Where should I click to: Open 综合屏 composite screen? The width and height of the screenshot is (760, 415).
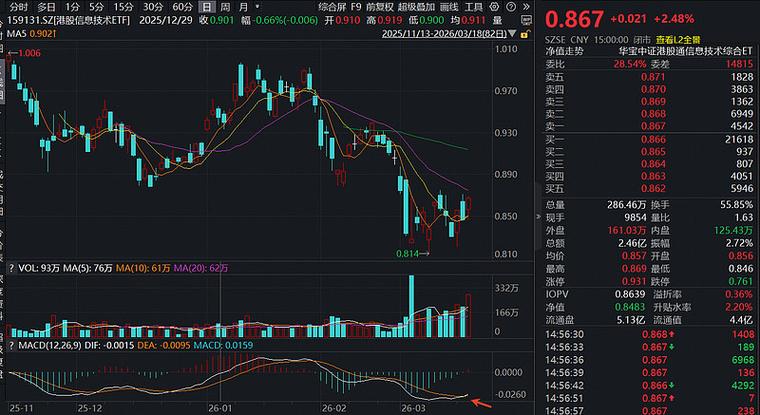point(332,7)
